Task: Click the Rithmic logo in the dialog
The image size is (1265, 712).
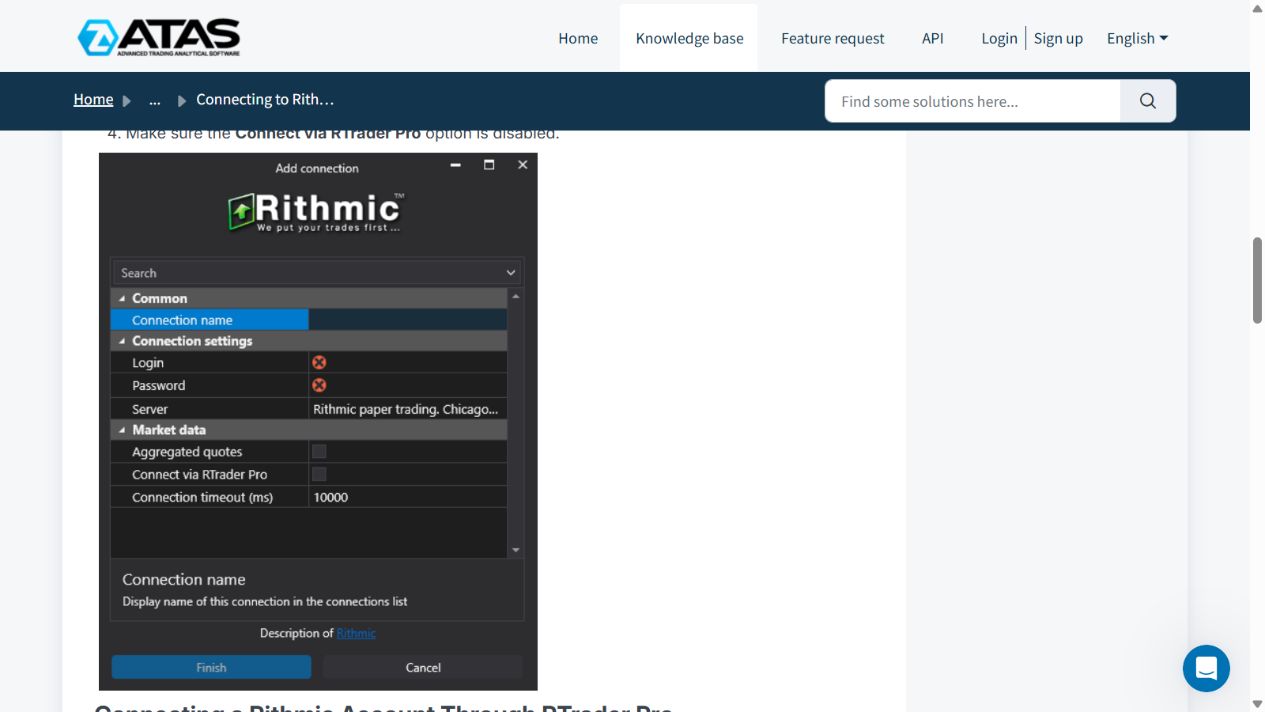Action: 316,211
